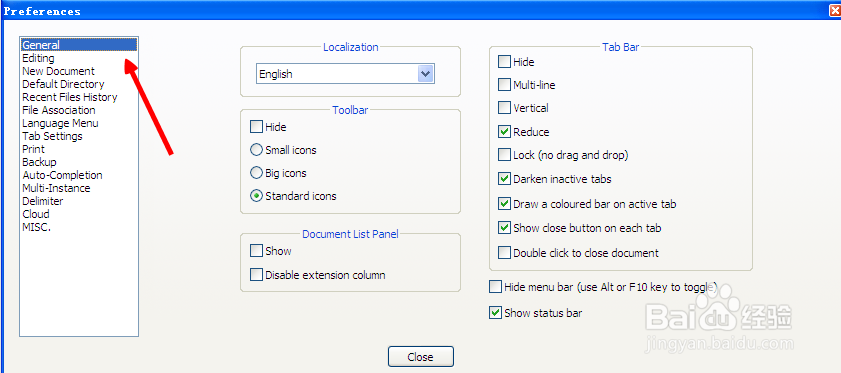The image size is (841, 373).
Task: Toggle Show close button on each tab
Action: coord(504,228)
